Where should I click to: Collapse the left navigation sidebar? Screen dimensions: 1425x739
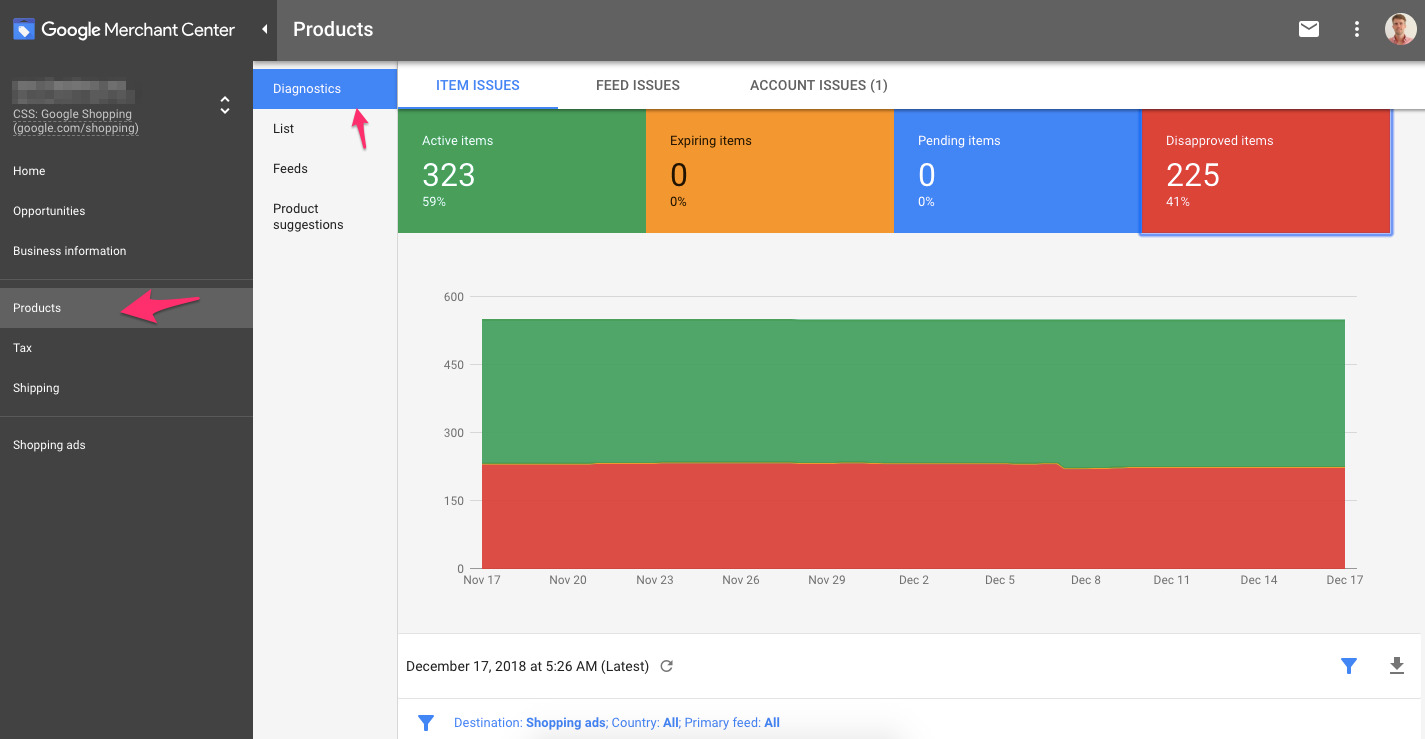point(264,29)
